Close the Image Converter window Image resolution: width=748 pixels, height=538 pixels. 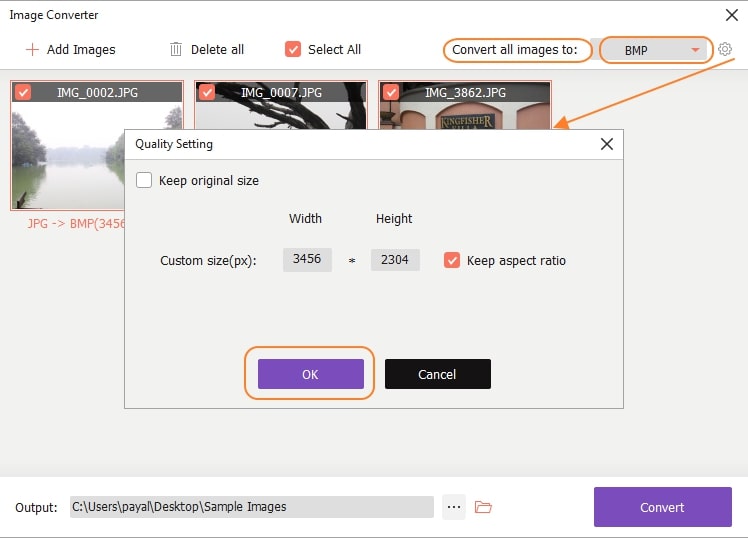coord(729,15)
